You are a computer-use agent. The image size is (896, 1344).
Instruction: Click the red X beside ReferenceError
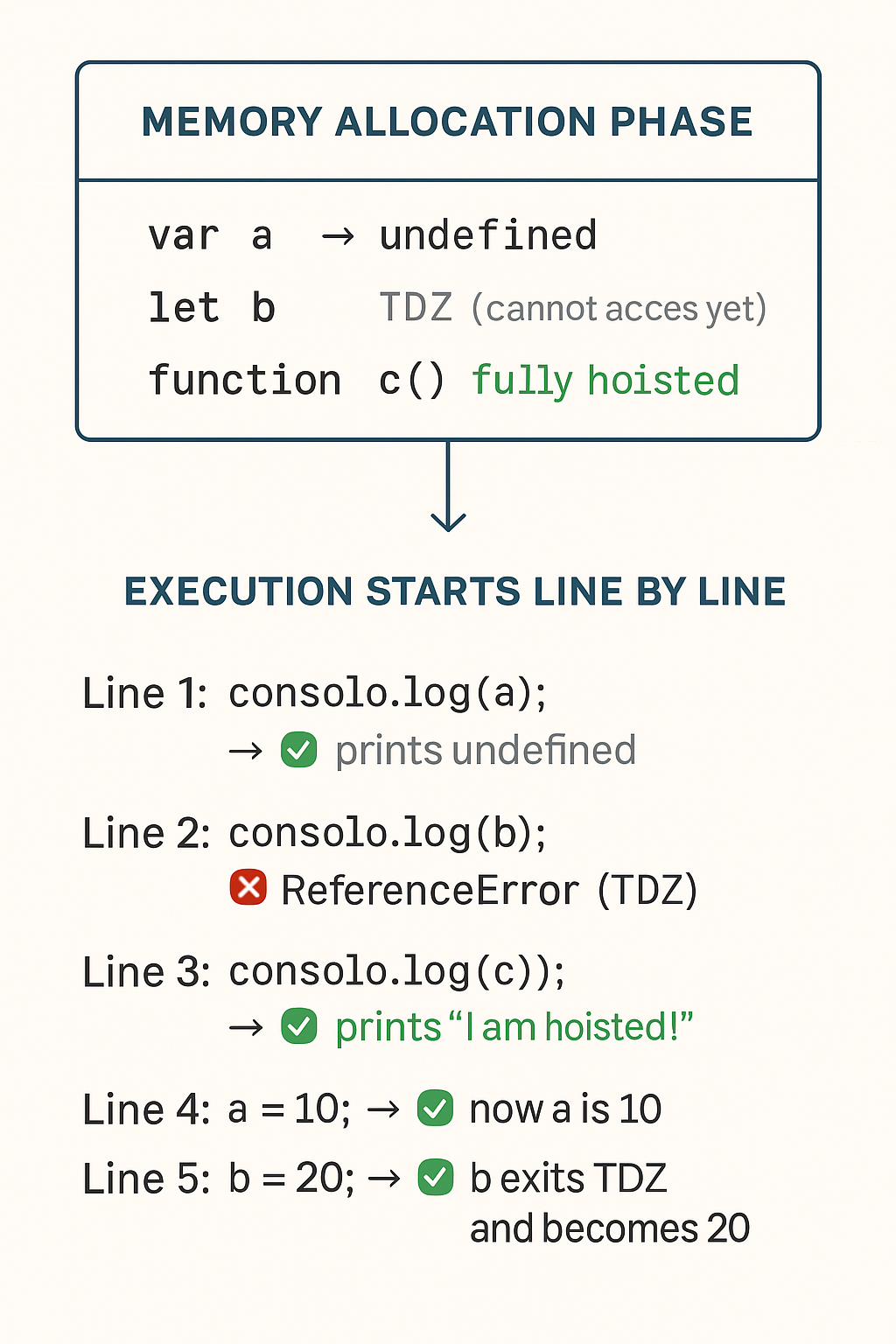point(248,887)
